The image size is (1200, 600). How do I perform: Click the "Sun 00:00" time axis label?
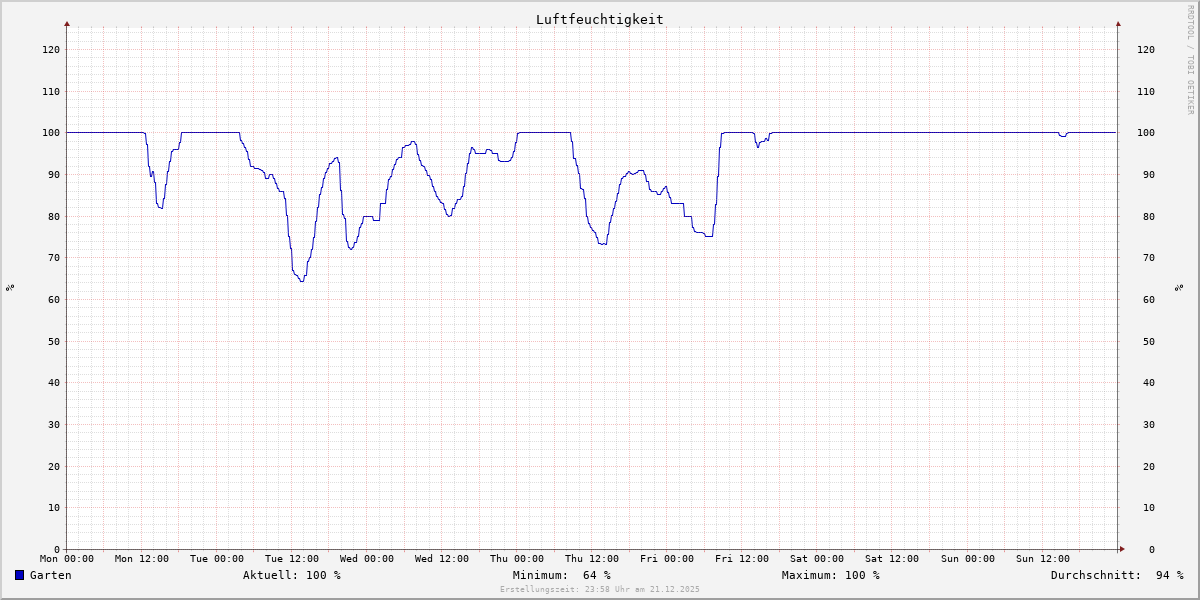[x=967, y=559]
